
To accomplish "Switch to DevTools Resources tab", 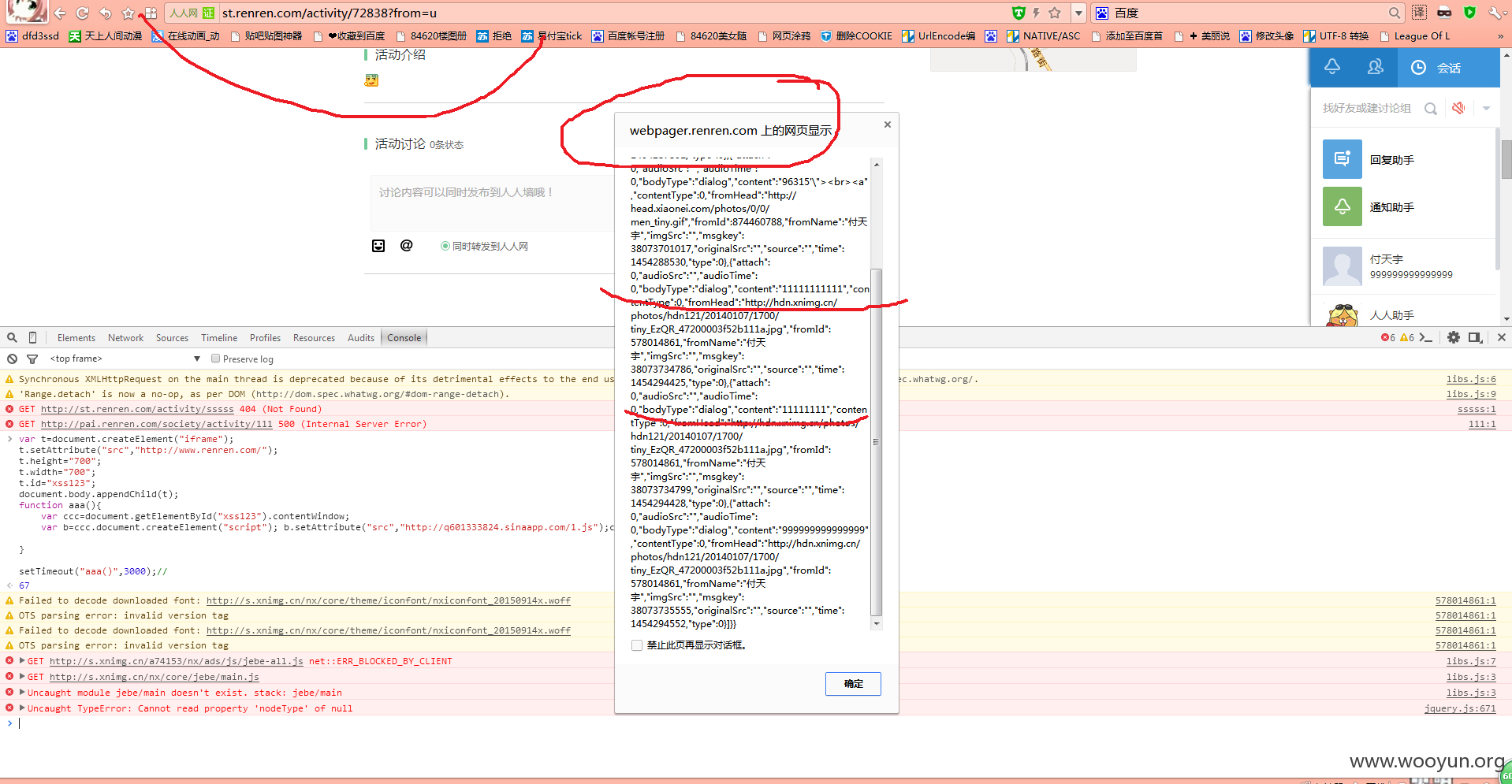I will [314, 338].
